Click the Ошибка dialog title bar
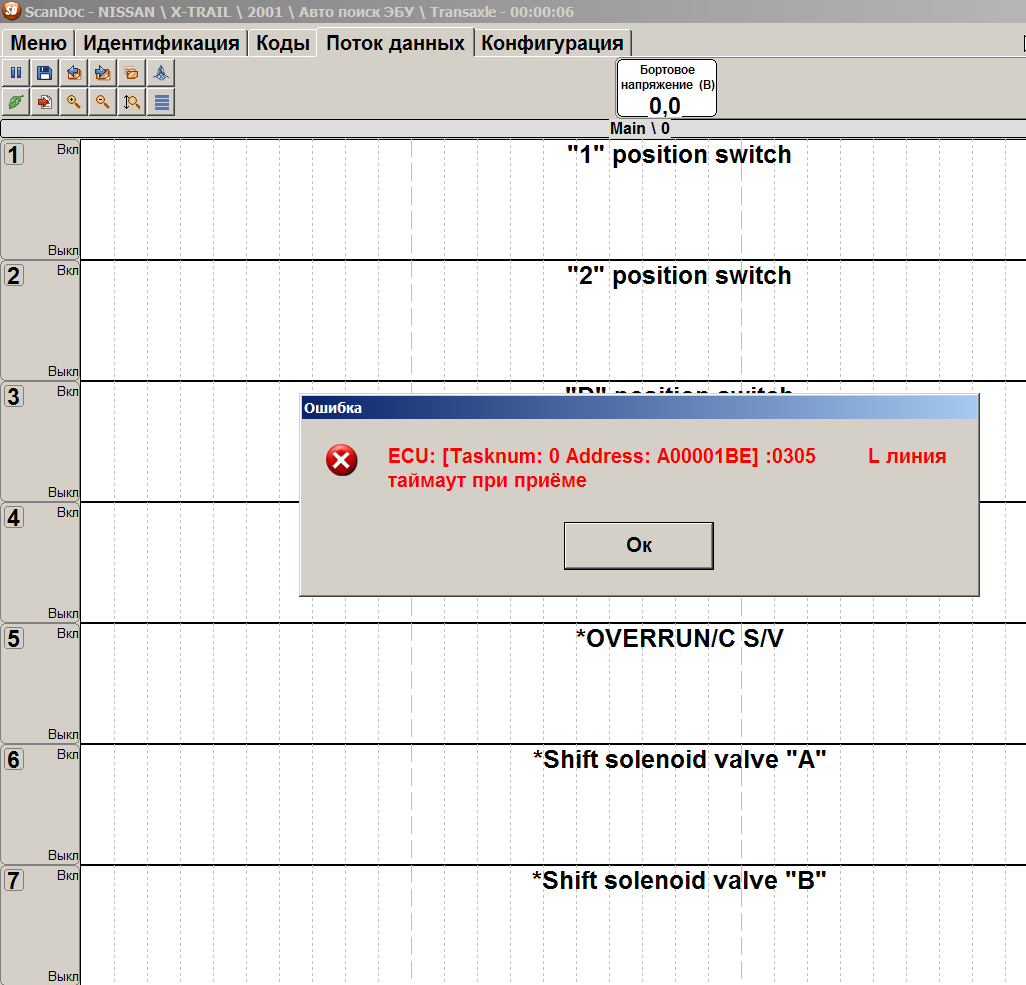 pyautogui.click(x=639, y=408)
